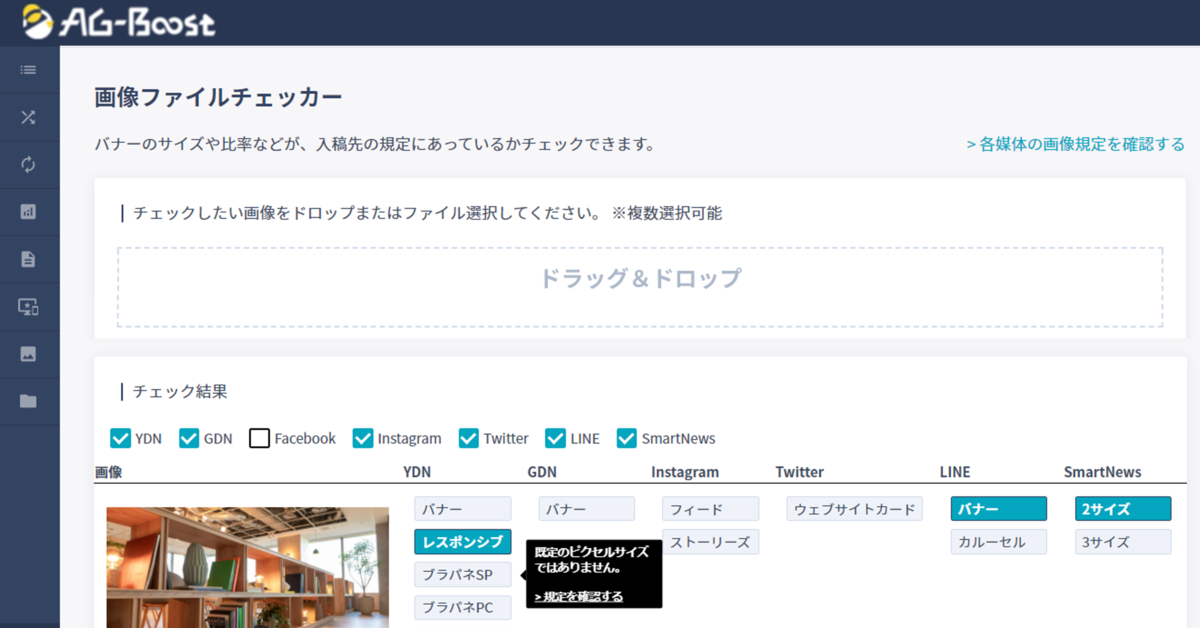Open the list menu icon in the sidebar
The width and height of the screenshot is (1200, 628).
pyautogui.click(x=30, y=70)
